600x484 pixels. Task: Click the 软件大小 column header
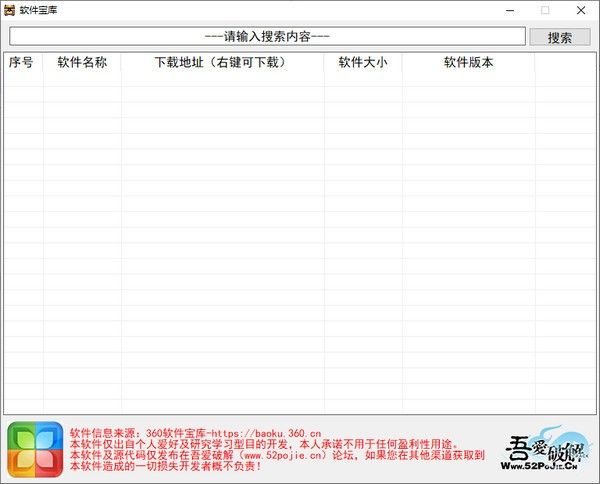coord(363,63)
